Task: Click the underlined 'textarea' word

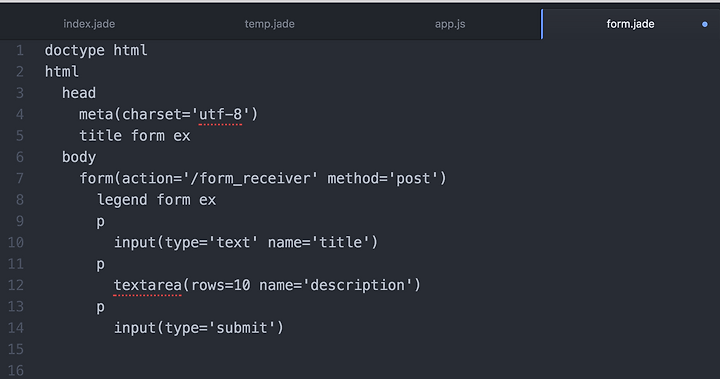Action: pos(147,285)
